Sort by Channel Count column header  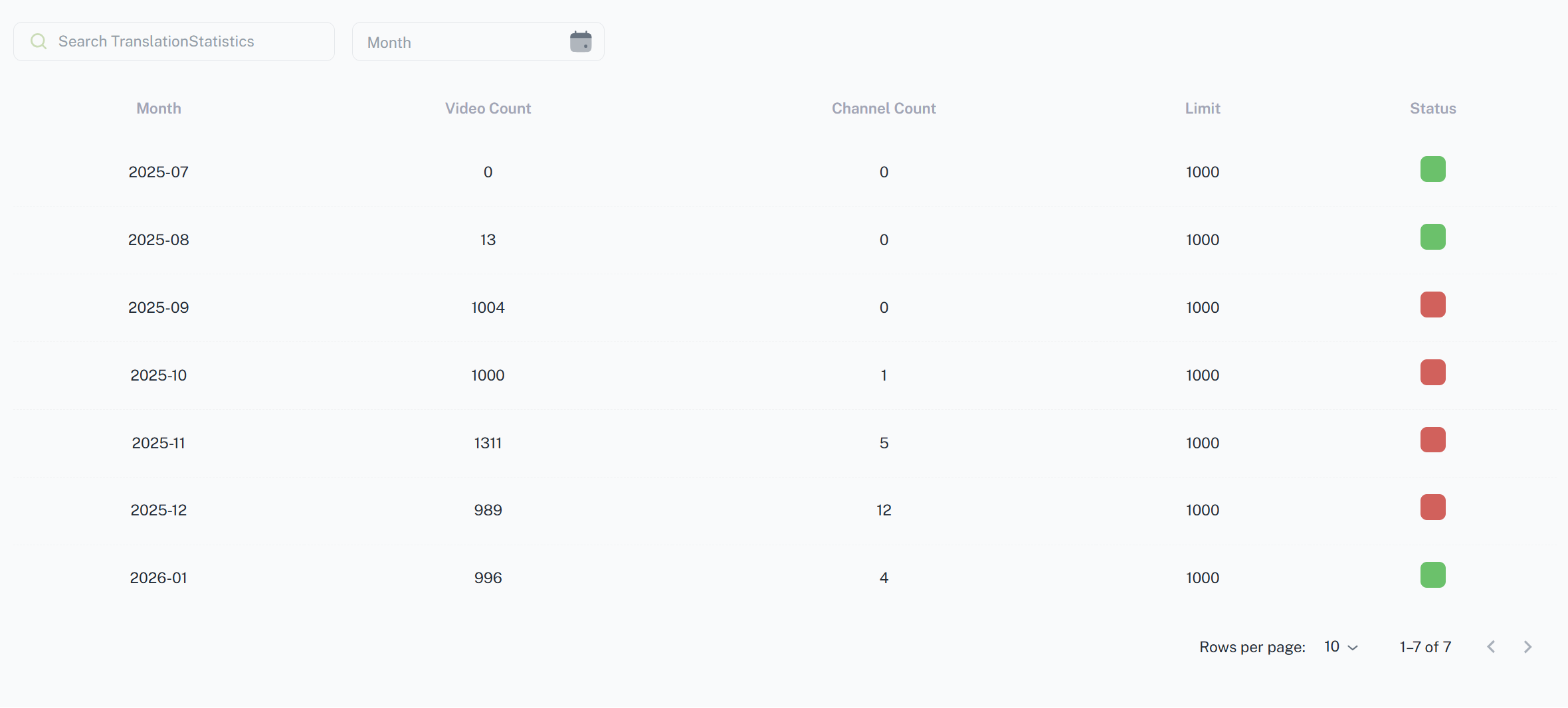tap(884, 108)
